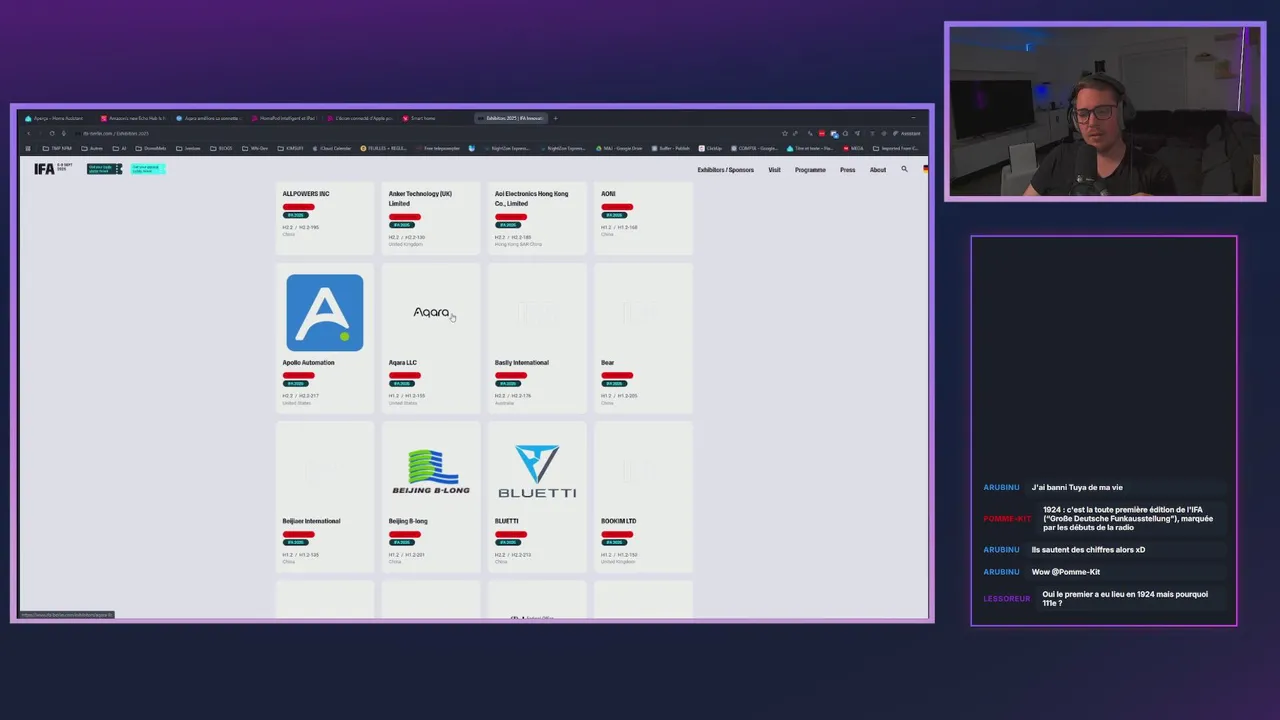The width and height of the screenshot is (1280, 720).
Task: Click the webcam video overlay
Action: (x=1105, y=112)
